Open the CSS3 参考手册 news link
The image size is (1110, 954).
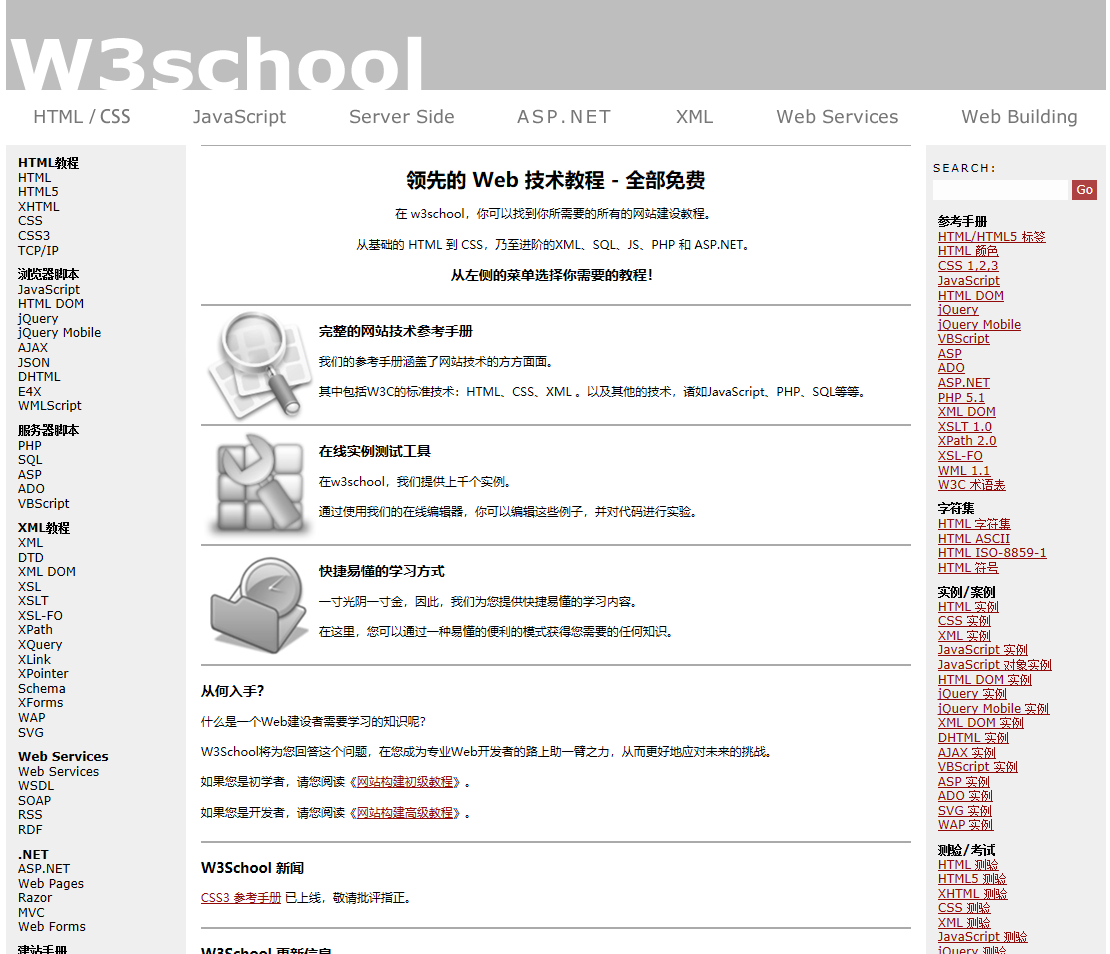[241, 898]
